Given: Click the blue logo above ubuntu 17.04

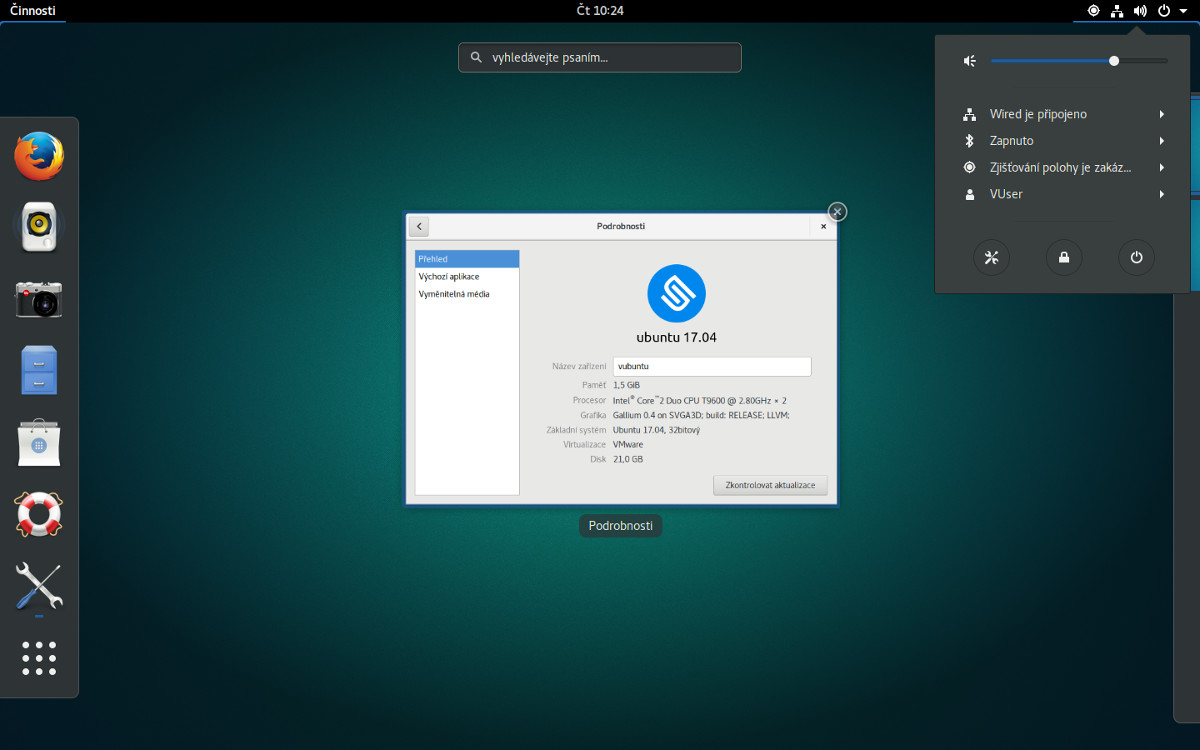Looking at the screenshot, I should tap(677, 293).
